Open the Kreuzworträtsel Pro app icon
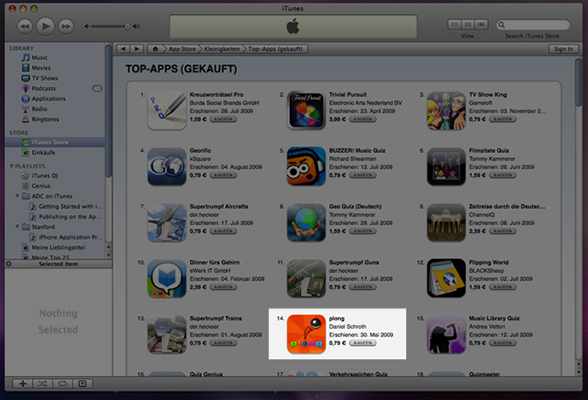The height and width of the screenshot is (400, 588). click(x=167, y=111)
